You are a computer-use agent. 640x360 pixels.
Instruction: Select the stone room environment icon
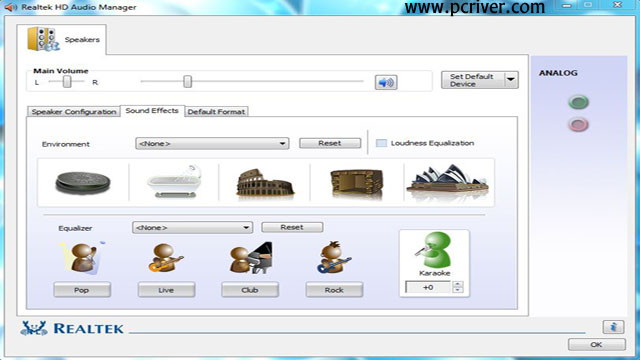357,184
